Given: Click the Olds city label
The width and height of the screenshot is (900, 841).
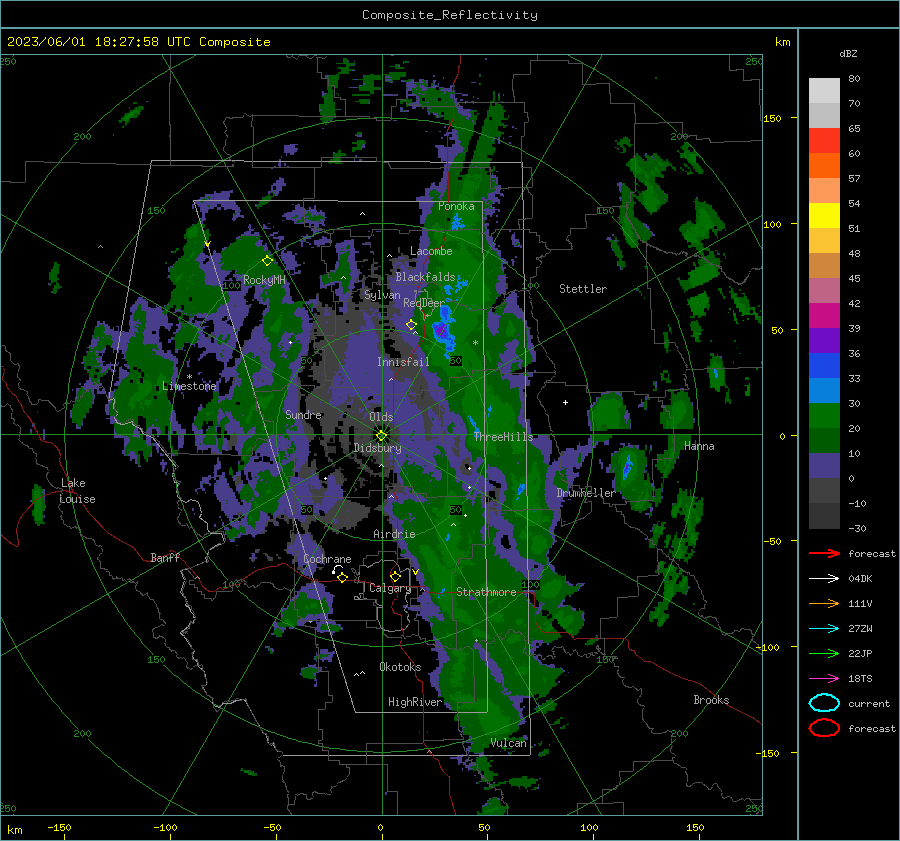Looking at the screenshot, I should 381,417.
